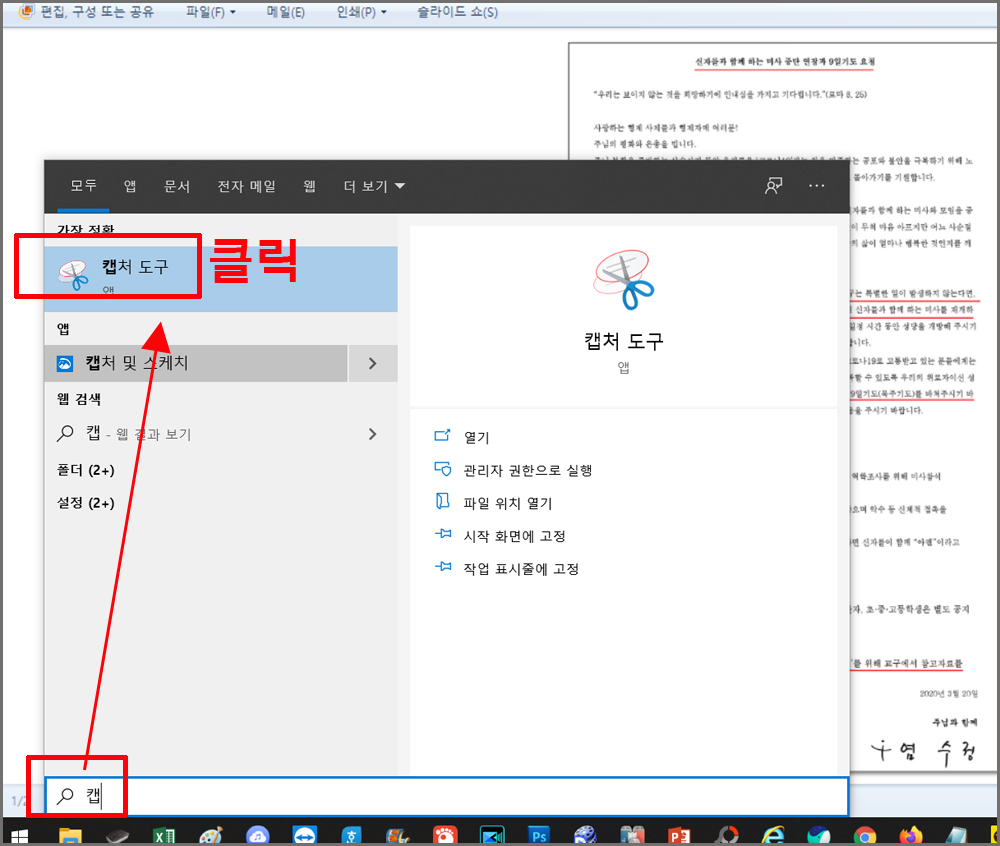
Task: Click the 가장 정확 section heading
Action: pos(85,229)
